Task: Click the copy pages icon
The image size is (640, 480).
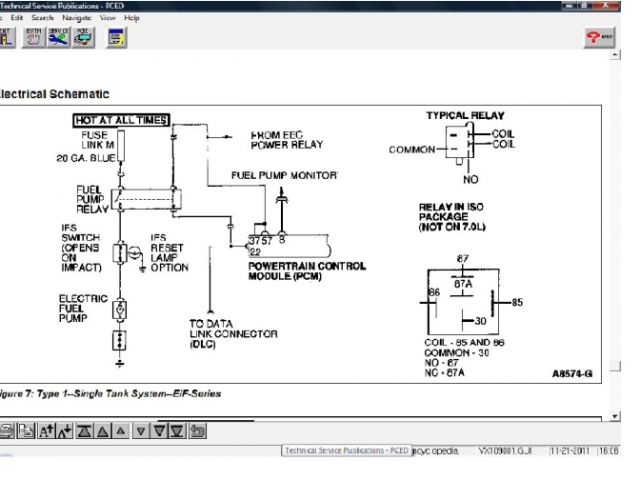Action: coord(24,431)
